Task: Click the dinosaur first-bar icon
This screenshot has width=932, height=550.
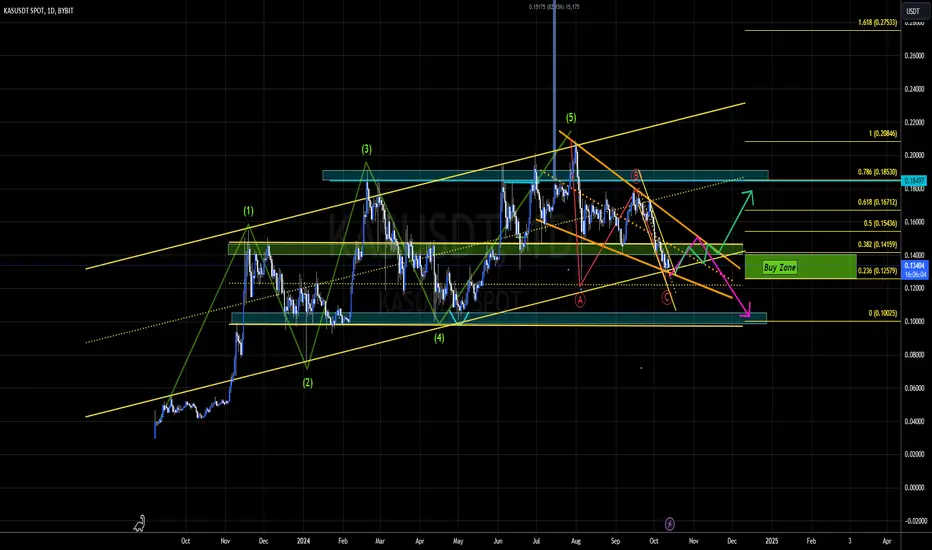Action: (139, 523)
